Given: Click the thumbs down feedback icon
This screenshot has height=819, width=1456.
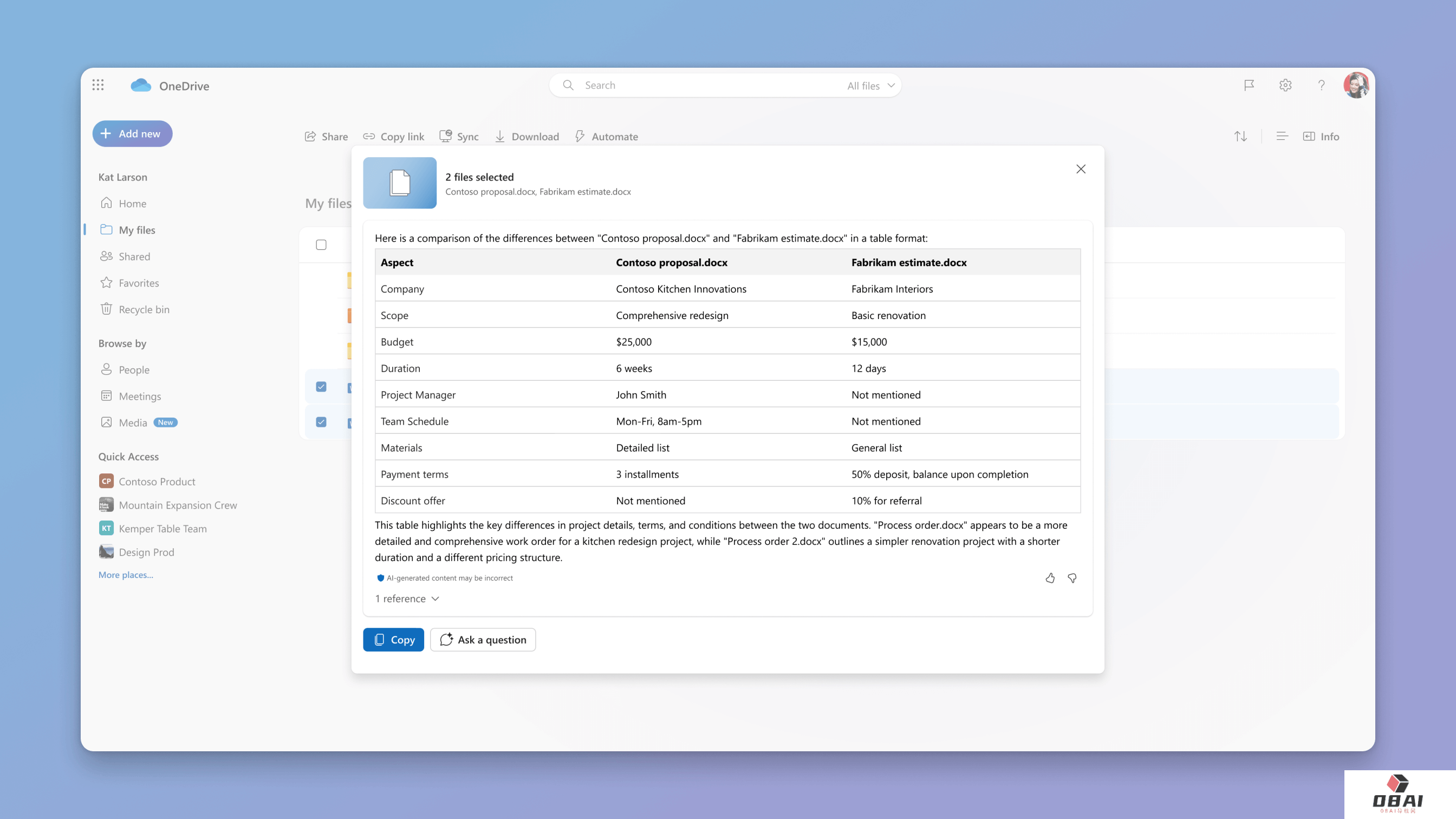Looking at the screenshot, I should 1071,577.
